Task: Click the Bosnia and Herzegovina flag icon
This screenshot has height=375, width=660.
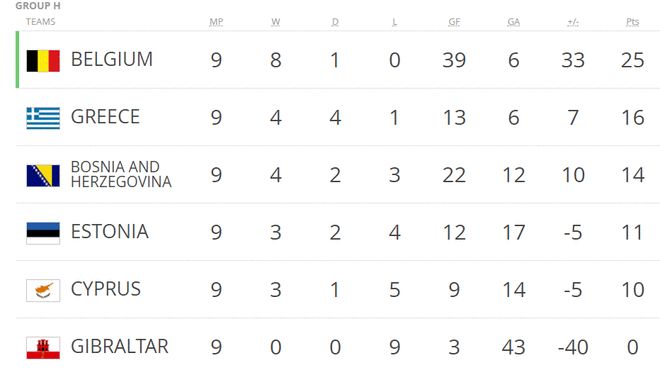Action: coord(43,176)
